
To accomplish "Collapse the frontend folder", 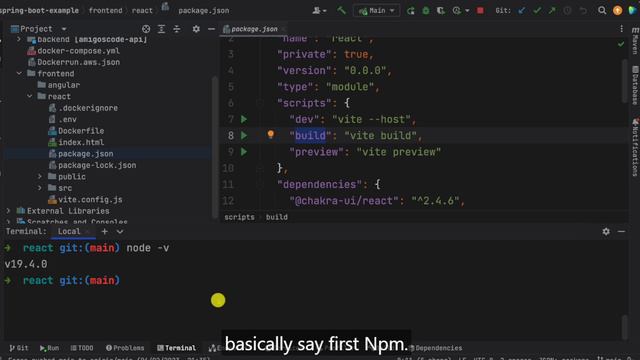I will click(19, 73).
